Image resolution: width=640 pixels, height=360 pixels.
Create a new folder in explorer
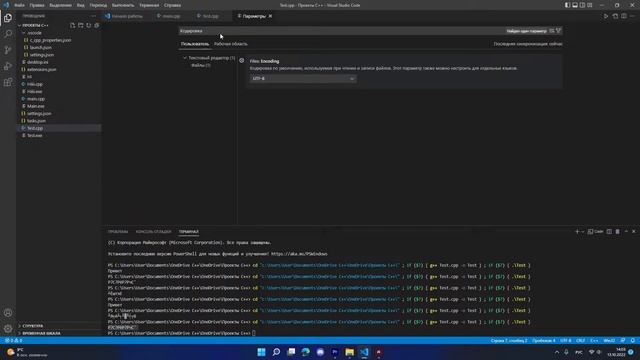[x=80, y=25]
